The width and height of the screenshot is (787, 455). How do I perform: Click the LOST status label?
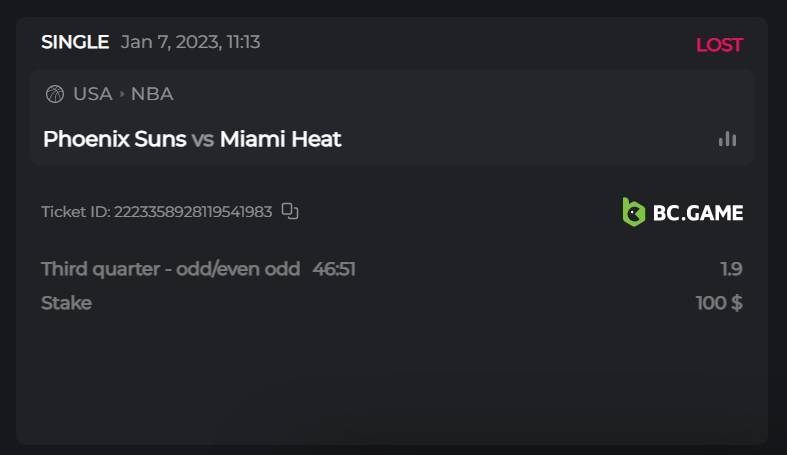pyautogui.click(x=719, y=44)
